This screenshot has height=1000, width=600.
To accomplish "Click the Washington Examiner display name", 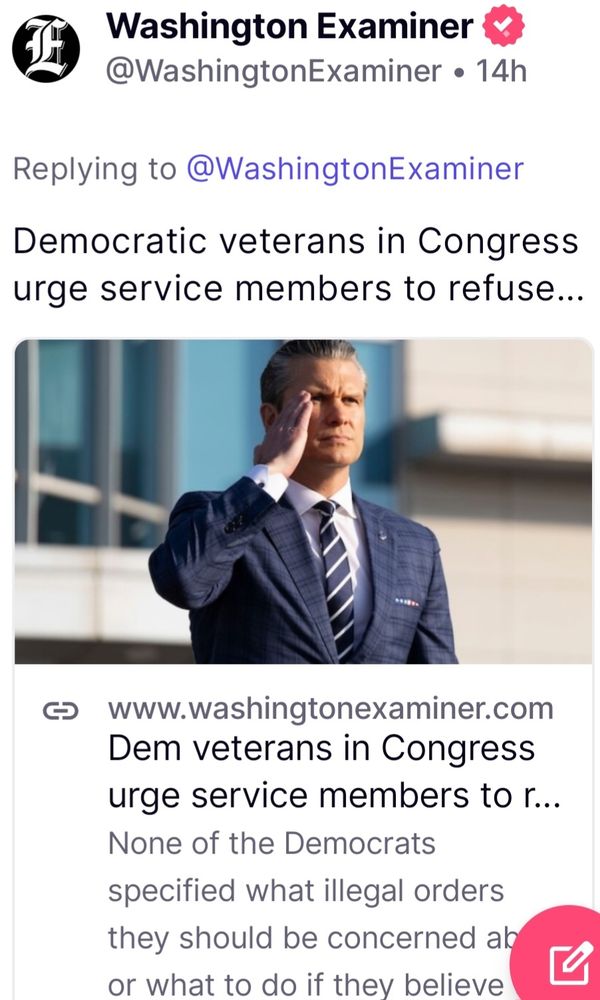I will point(290,27).
